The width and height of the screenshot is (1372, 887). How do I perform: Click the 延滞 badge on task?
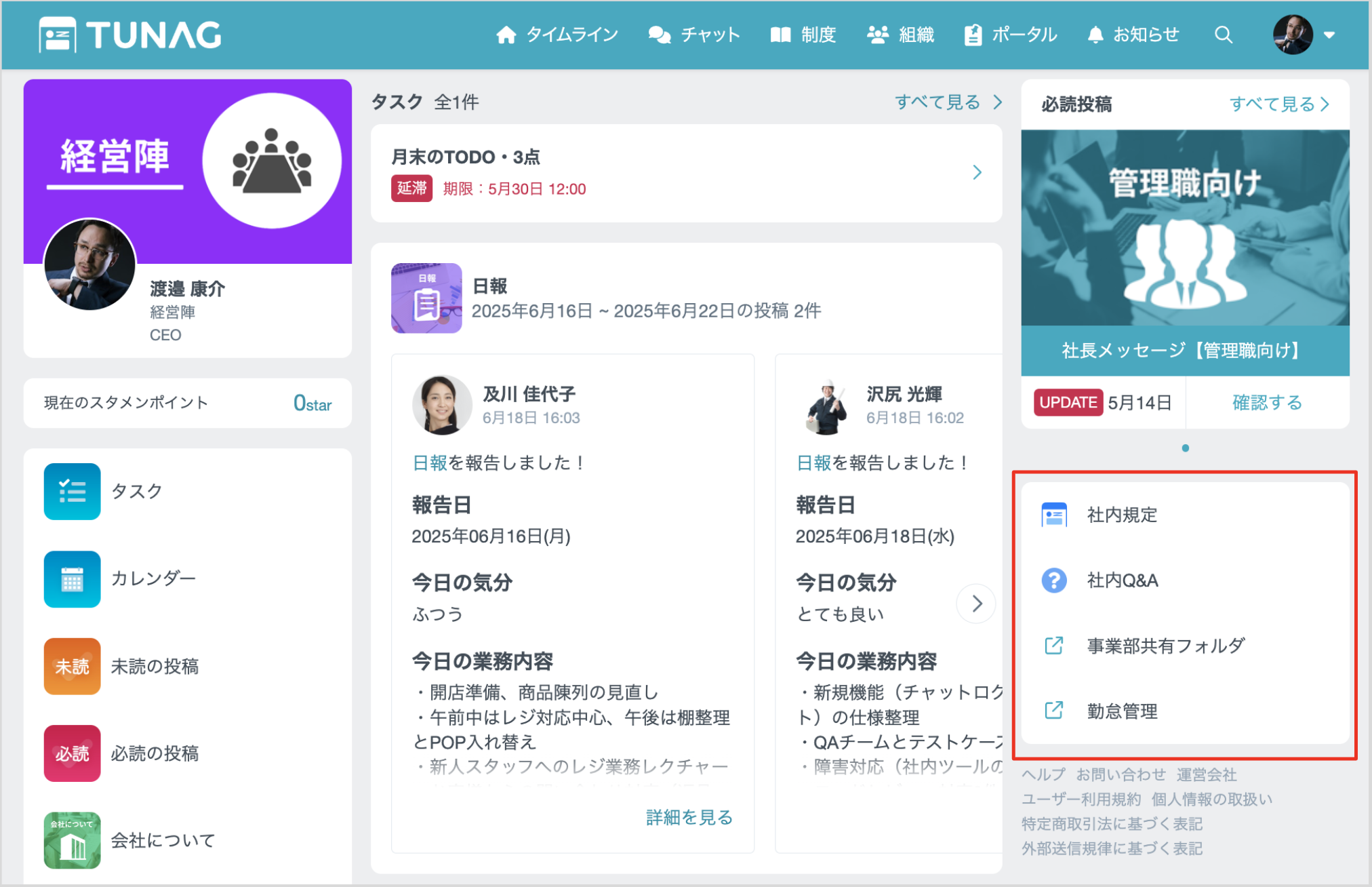coord(411,188)
